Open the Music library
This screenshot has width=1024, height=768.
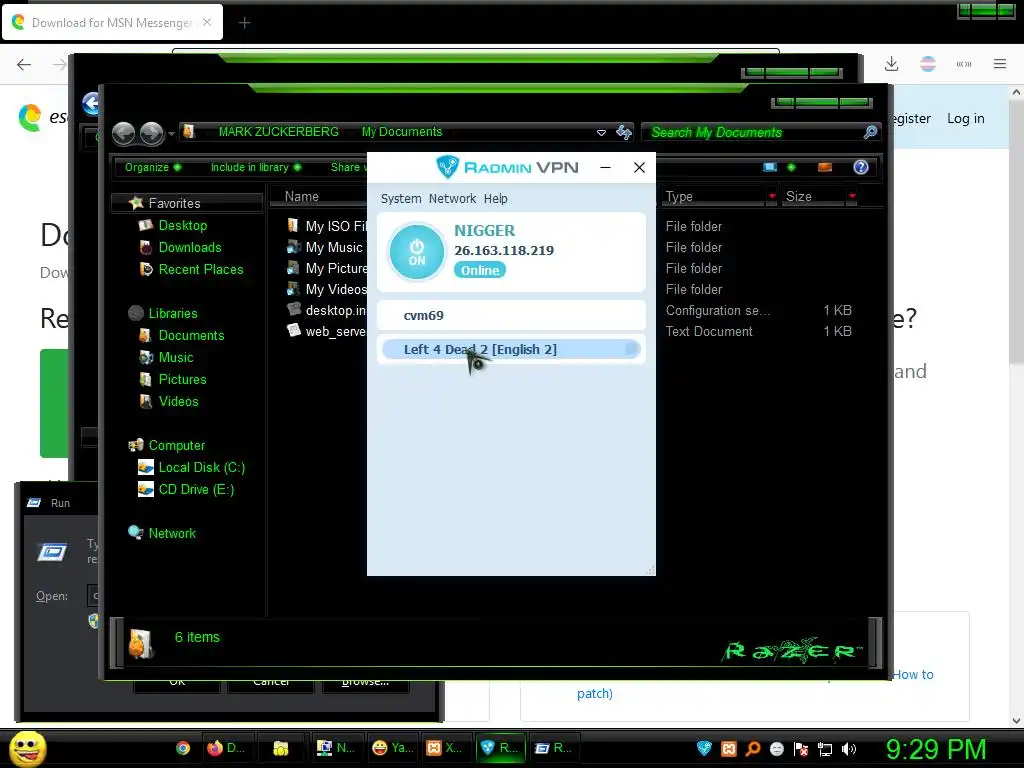coord(176,357)
